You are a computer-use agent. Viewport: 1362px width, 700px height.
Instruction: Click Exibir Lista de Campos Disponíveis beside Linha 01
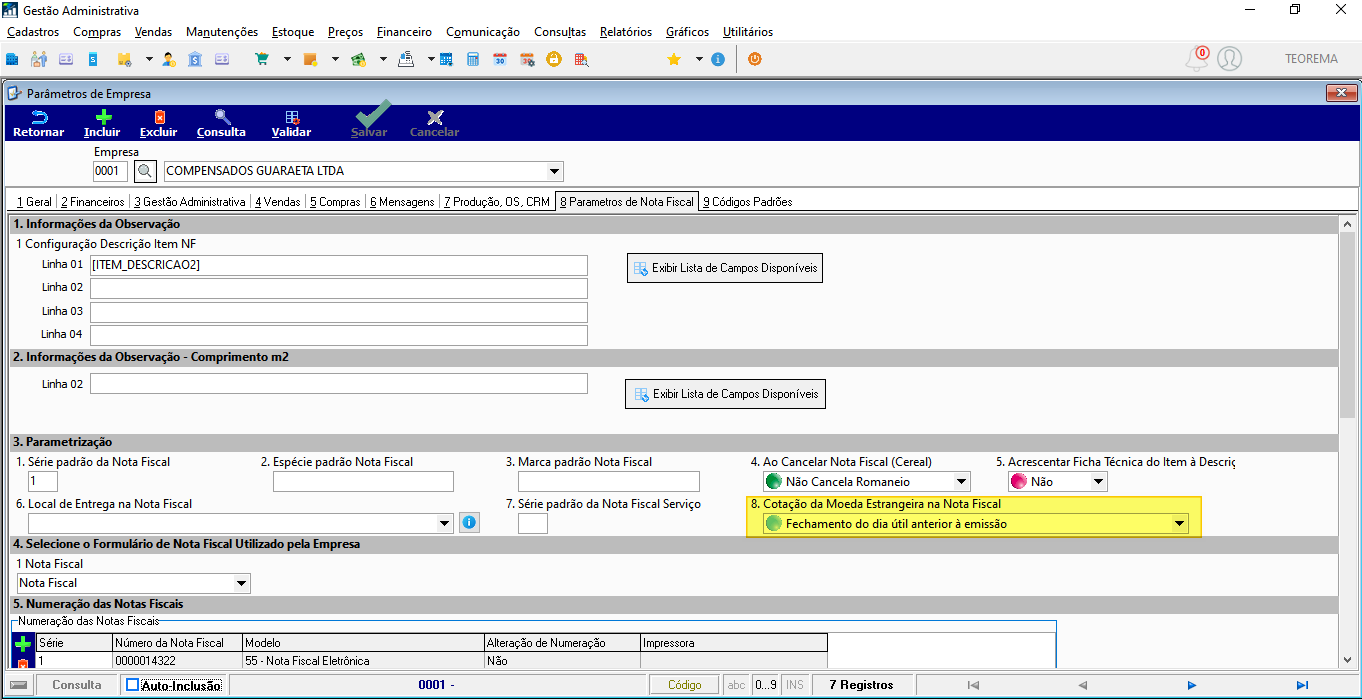[x=725, y=268]
